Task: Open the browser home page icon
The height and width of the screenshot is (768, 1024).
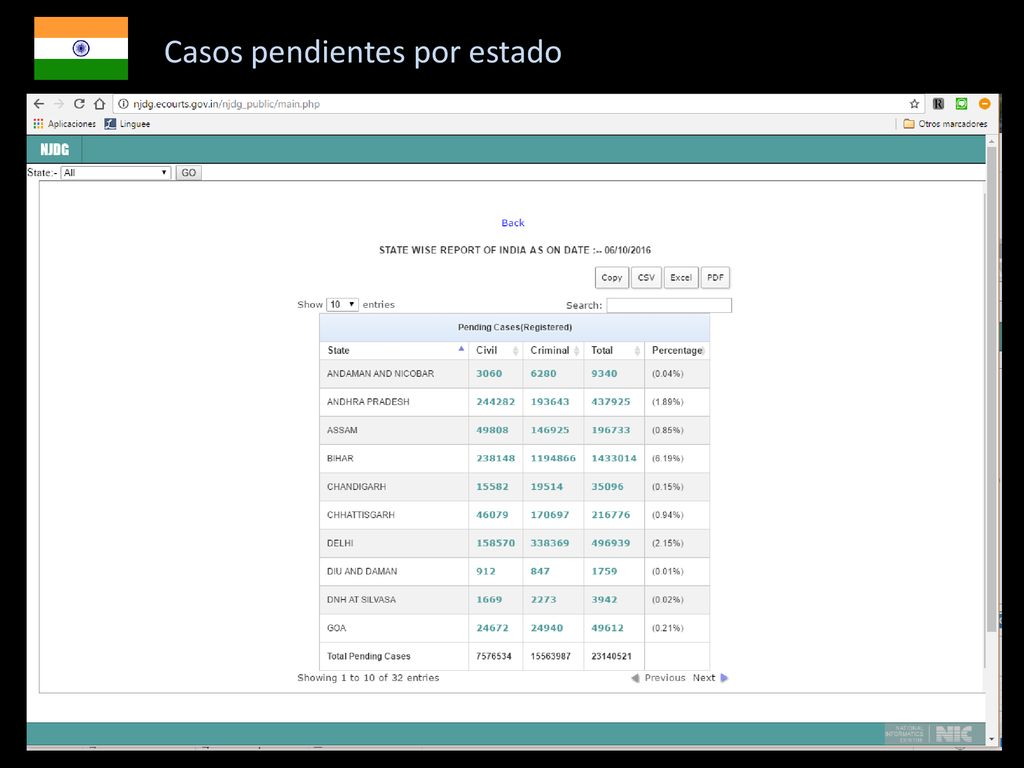Action: point(99,104)
